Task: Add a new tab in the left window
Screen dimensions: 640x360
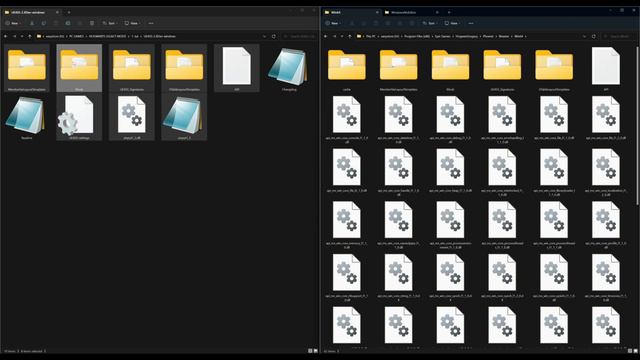Action: (x=69, y=12)
